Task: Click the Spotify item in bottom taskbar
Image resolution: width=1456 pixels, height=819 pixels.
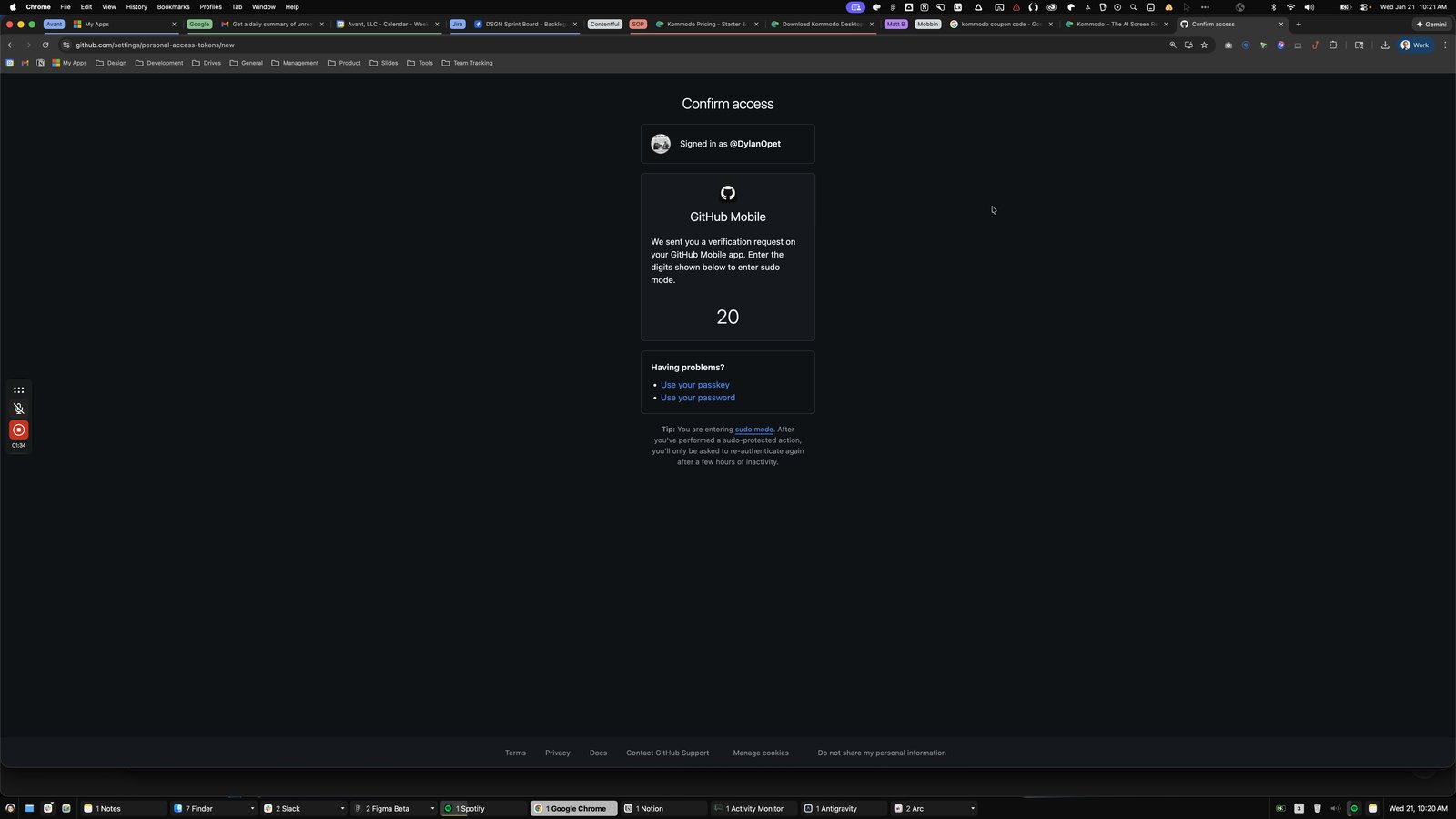Action: pyautogui.click(x=482, y=808)
